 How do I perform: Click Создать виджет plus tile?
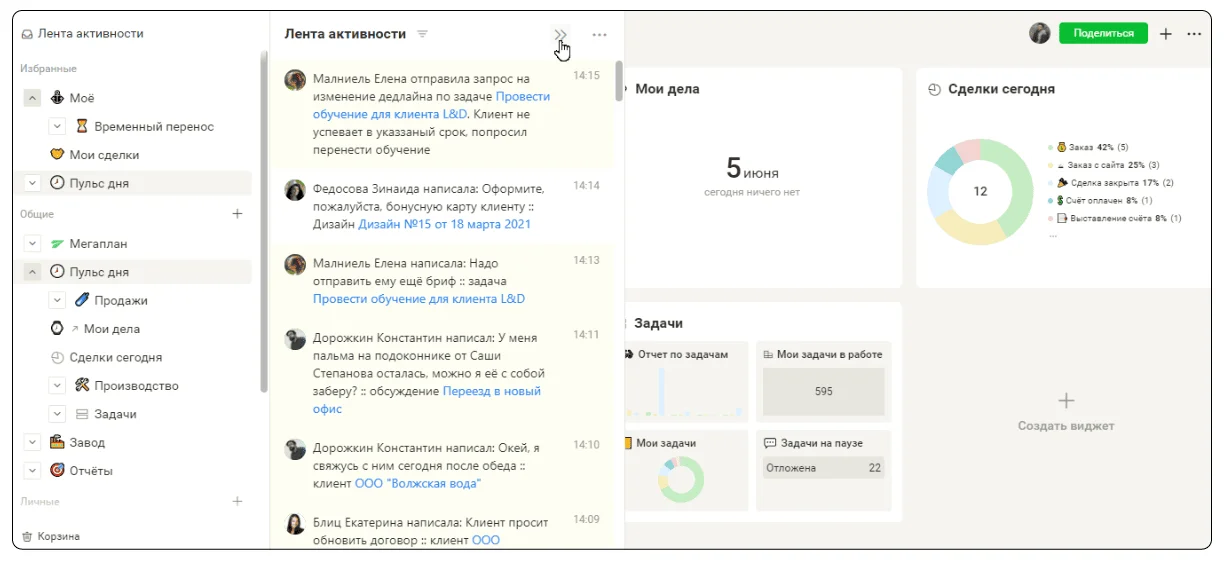[x=1066, y=411]
